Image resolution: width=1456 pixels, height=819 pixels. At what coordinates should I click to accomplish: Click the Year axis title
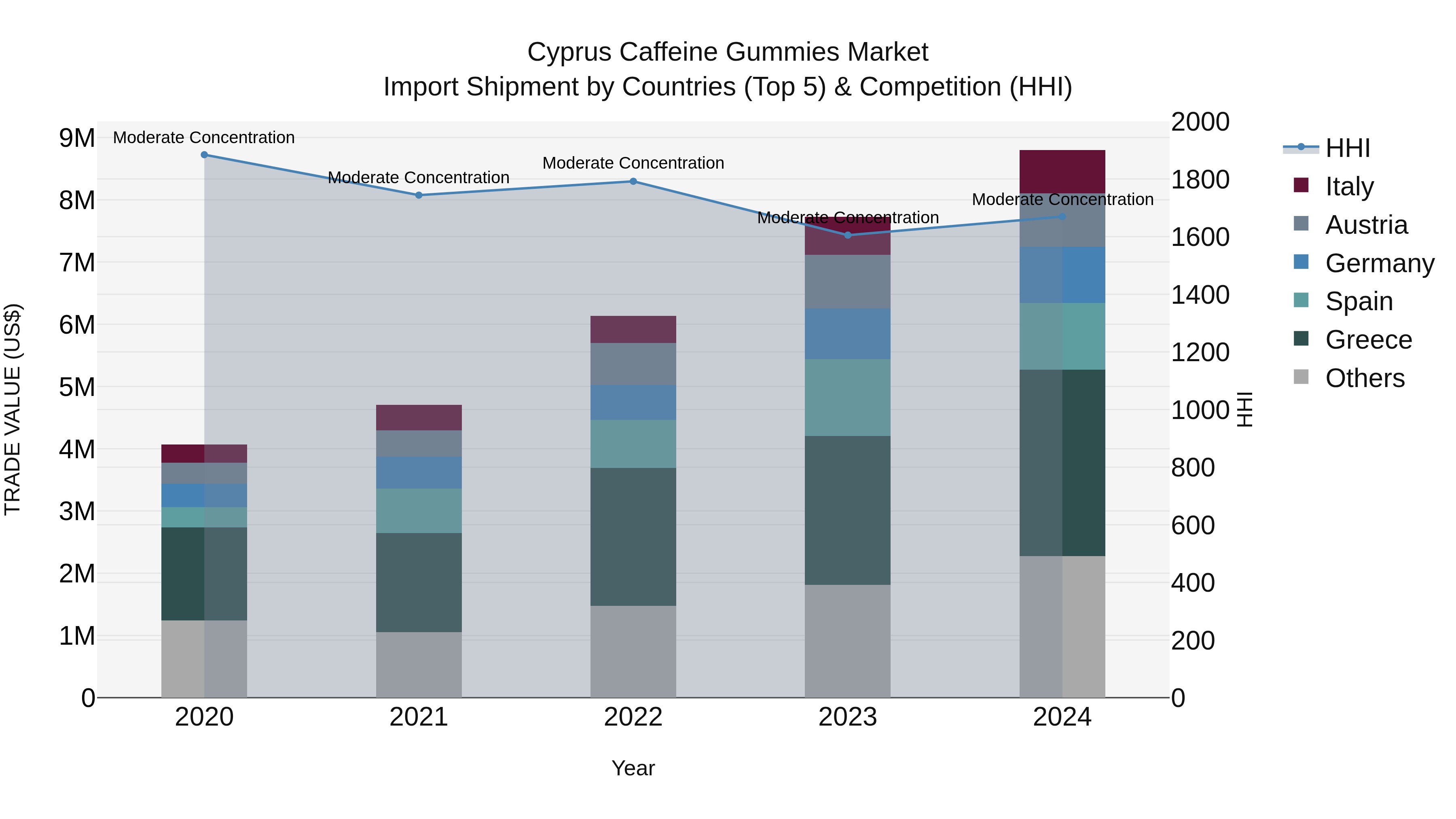pos(633,769)
